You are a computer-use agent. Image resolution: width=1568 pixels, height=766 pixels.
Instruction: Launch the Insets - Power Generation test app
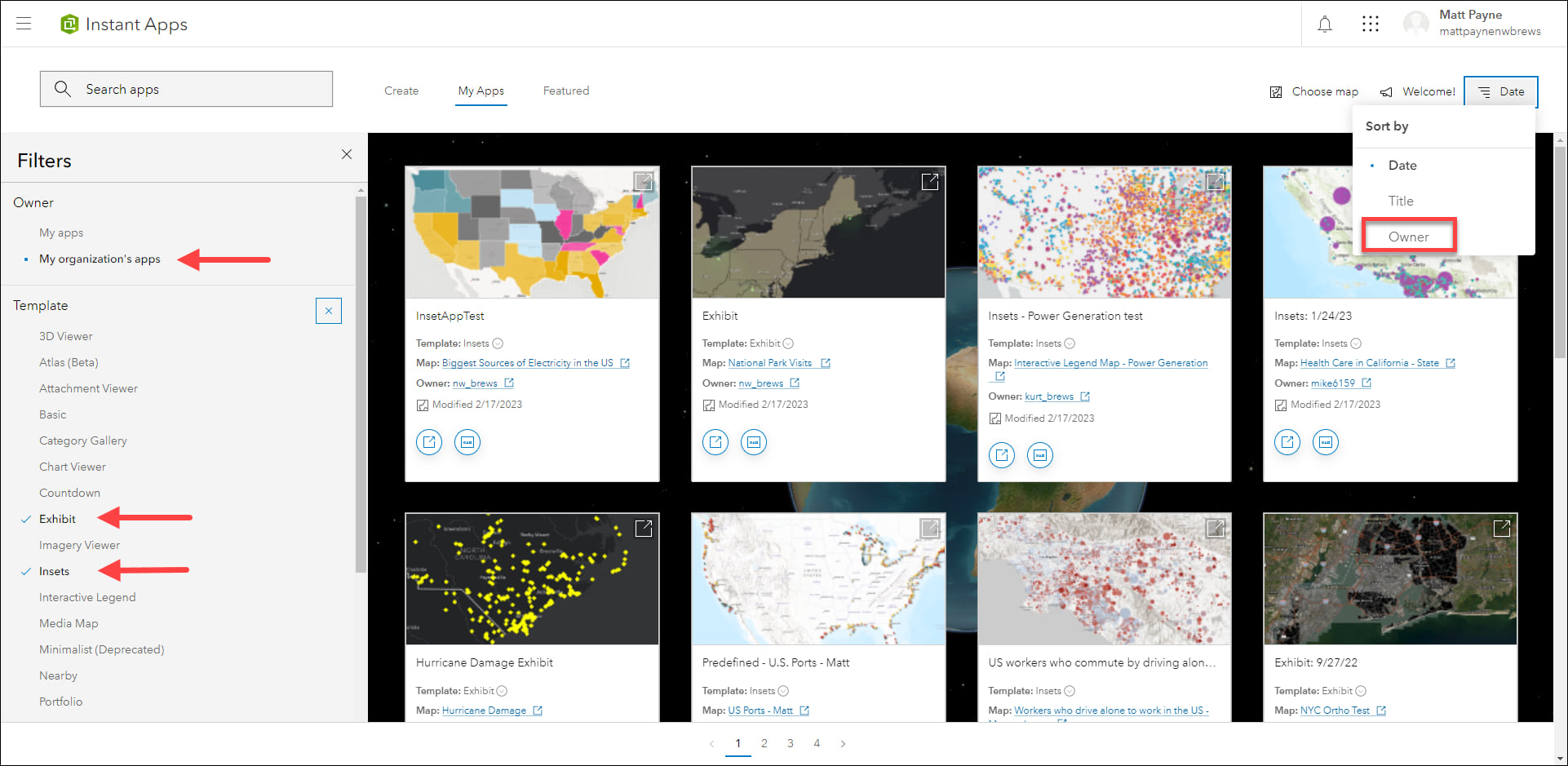coord(1002,455)
